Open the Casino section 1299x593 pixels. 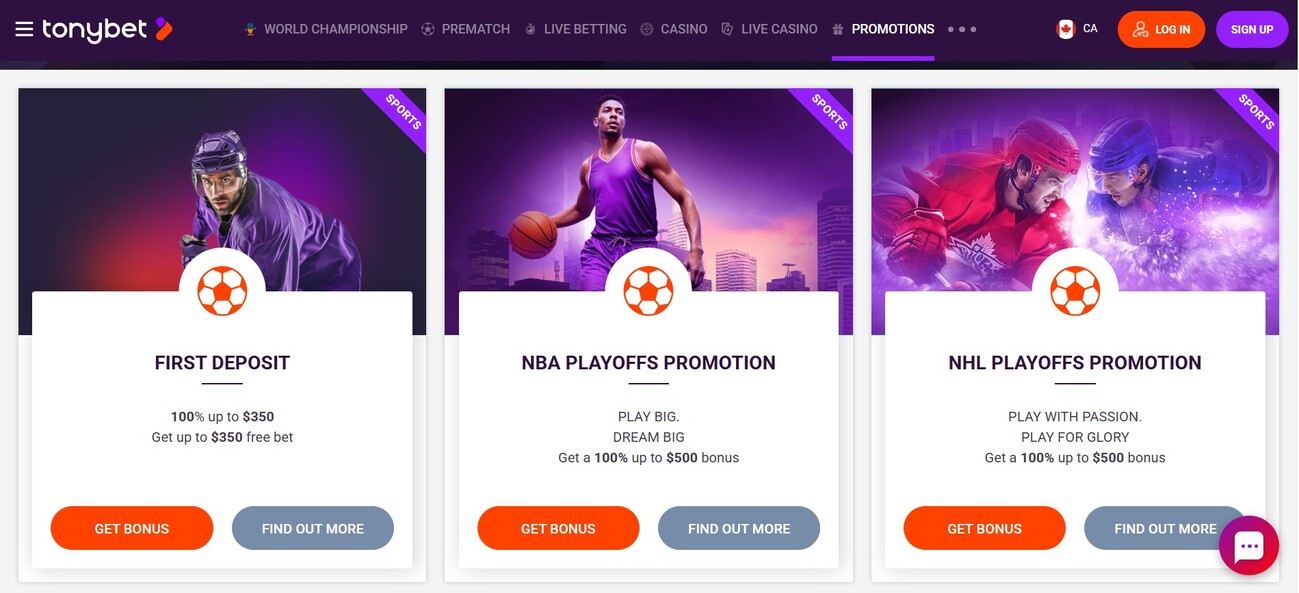coord(674,29)
